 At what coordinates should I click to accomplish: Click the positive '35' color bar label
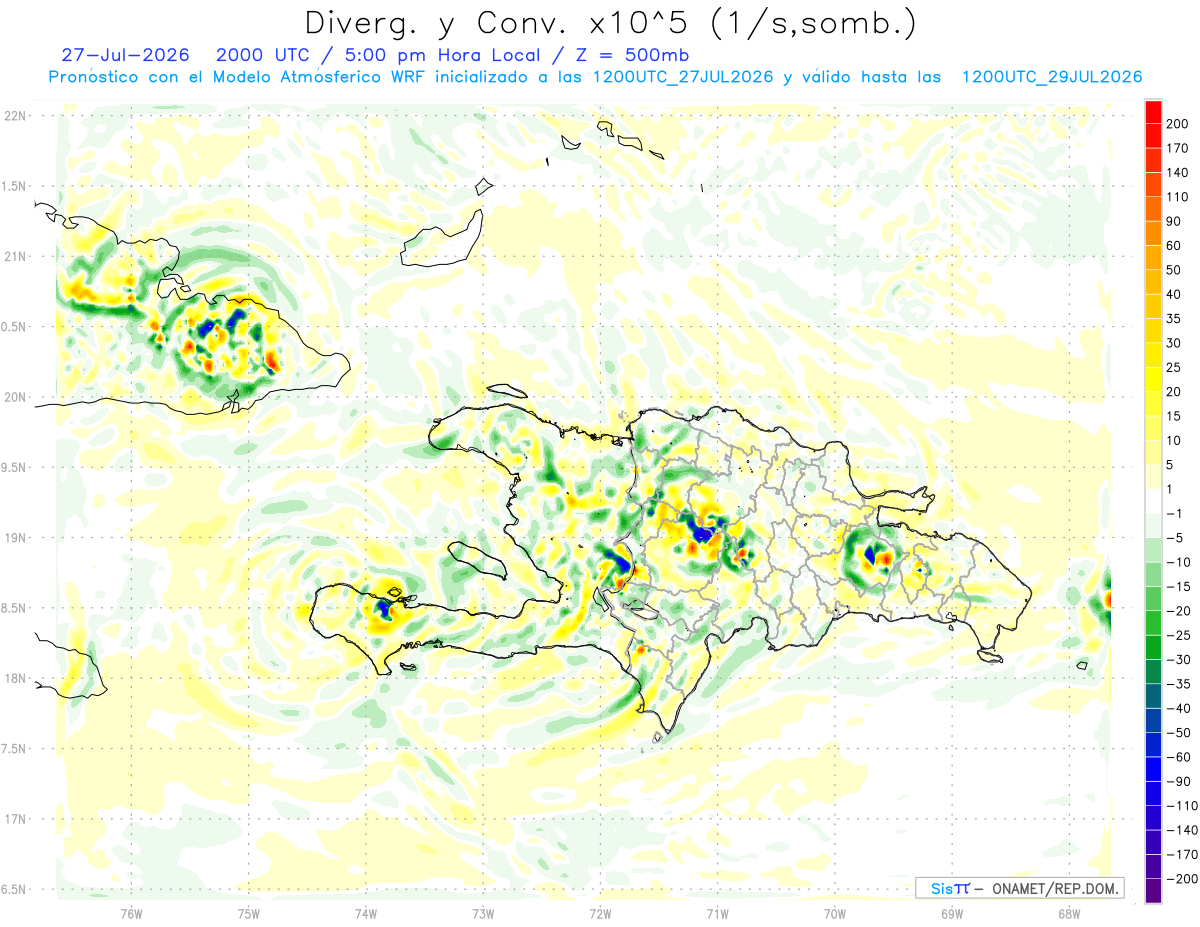1174,318
